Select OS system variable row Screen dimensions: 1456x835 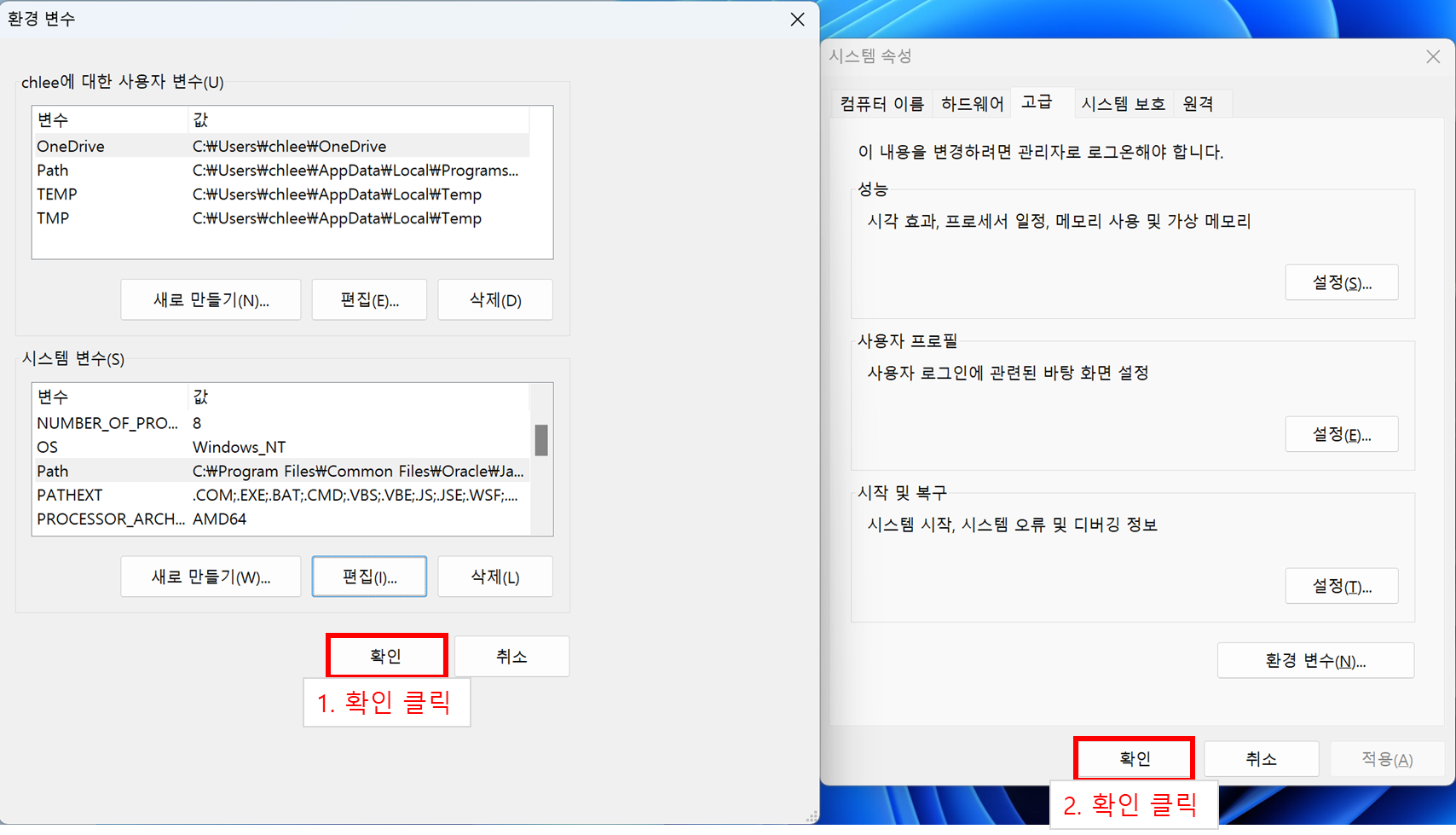click(x=281, y=447)
